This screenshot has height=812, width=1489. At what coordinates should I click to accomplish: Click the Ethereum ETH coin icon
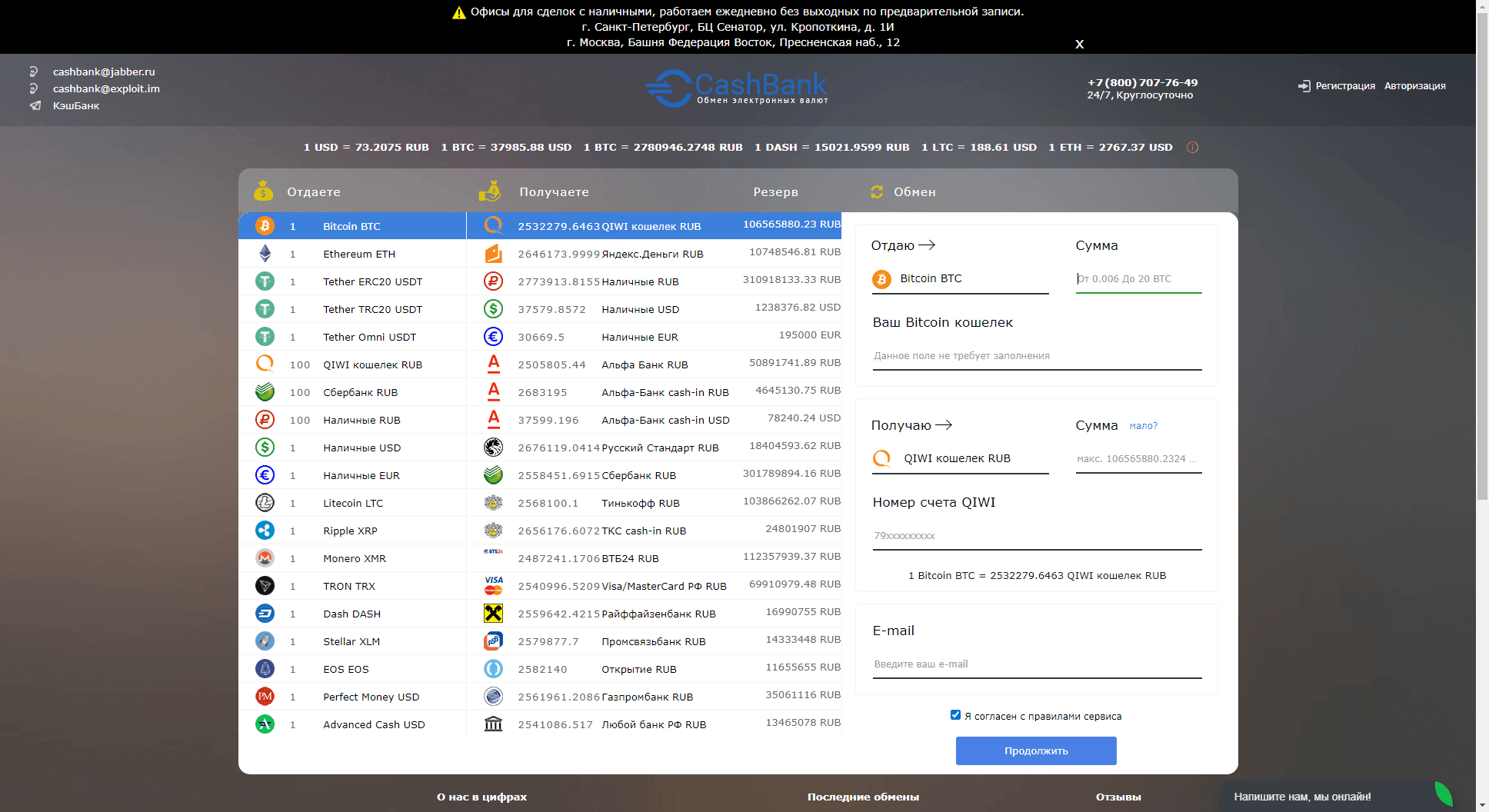tap(265, 254)
